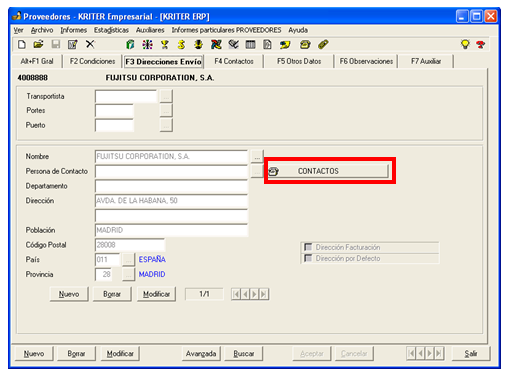This screenshot has width=517, height=377.
Task: Click the yellow telephone toolbar icon
Action: pos(305,44)
